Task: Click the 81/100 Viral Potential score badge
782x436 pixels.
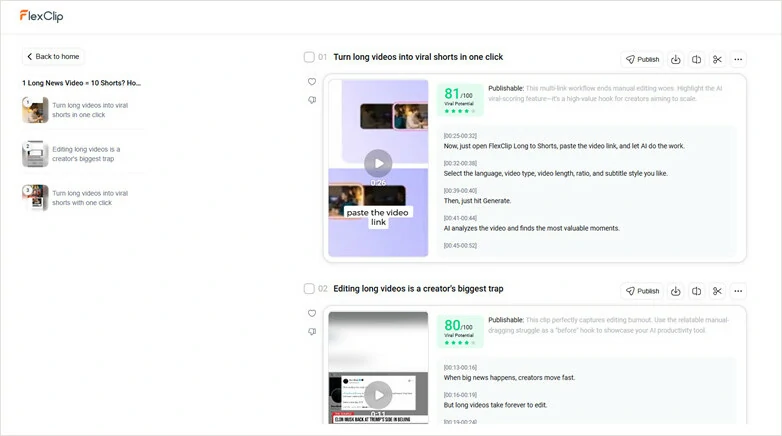Action: (x=460, y=100)
